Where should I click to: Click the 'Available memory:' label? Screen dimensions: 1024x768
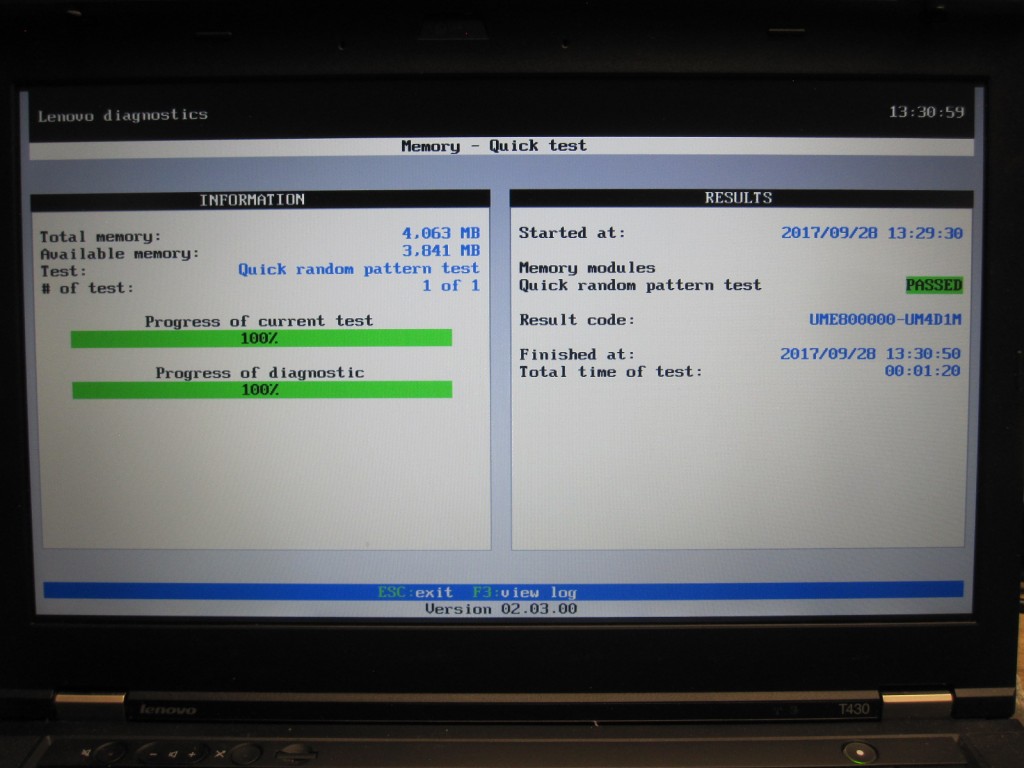click(120, 253)
